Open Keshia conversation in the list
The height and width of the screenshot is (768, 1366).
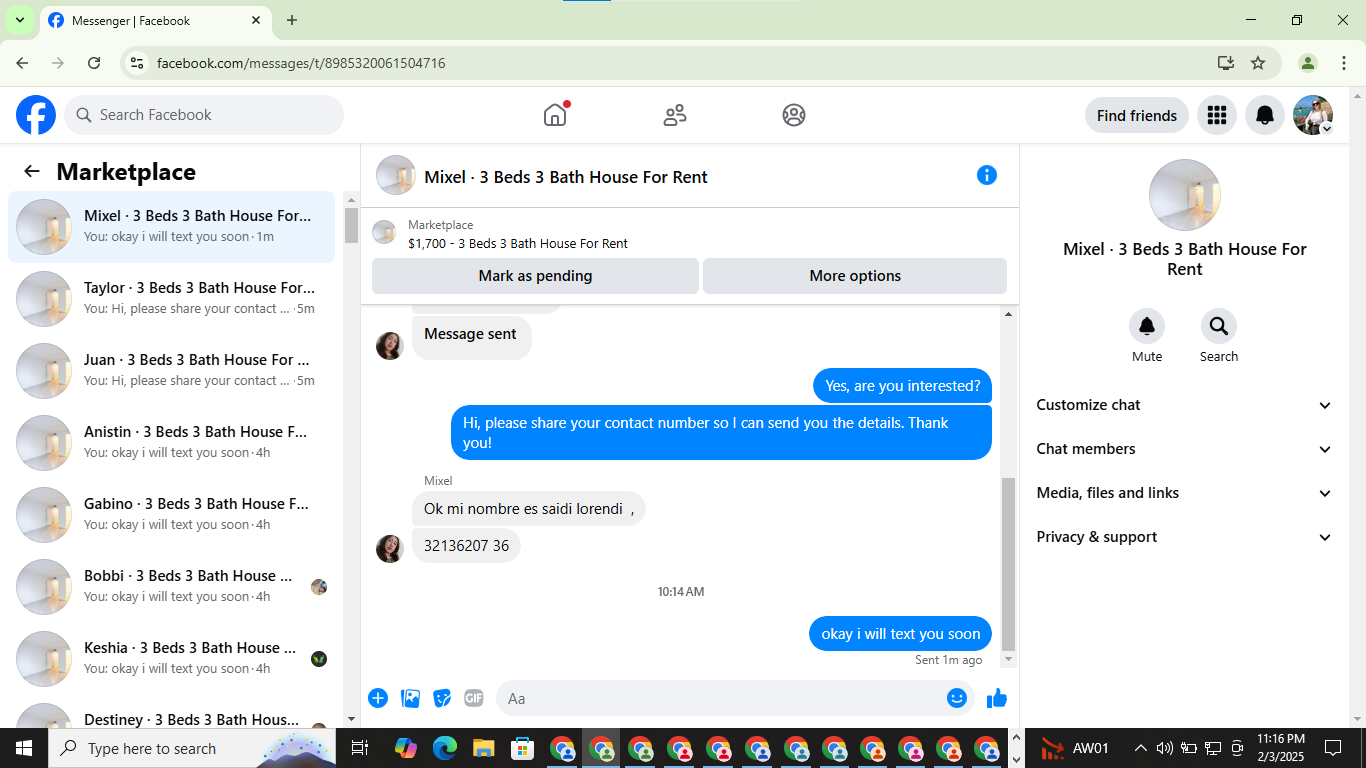172,658
